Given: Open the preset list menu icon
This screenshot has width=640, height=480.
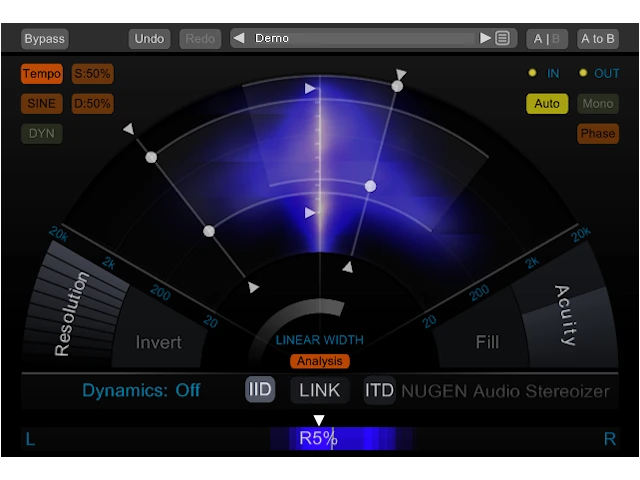Looking at the screenshot, I should point(502,38).
